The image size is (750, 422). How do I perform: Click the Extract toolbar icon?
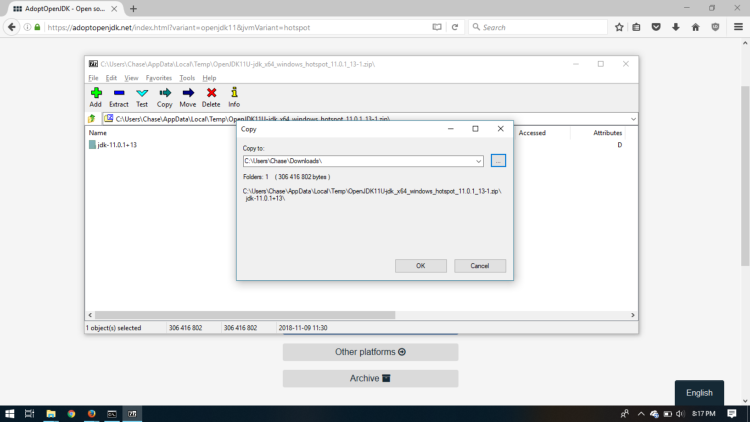[x=119, y=93]
